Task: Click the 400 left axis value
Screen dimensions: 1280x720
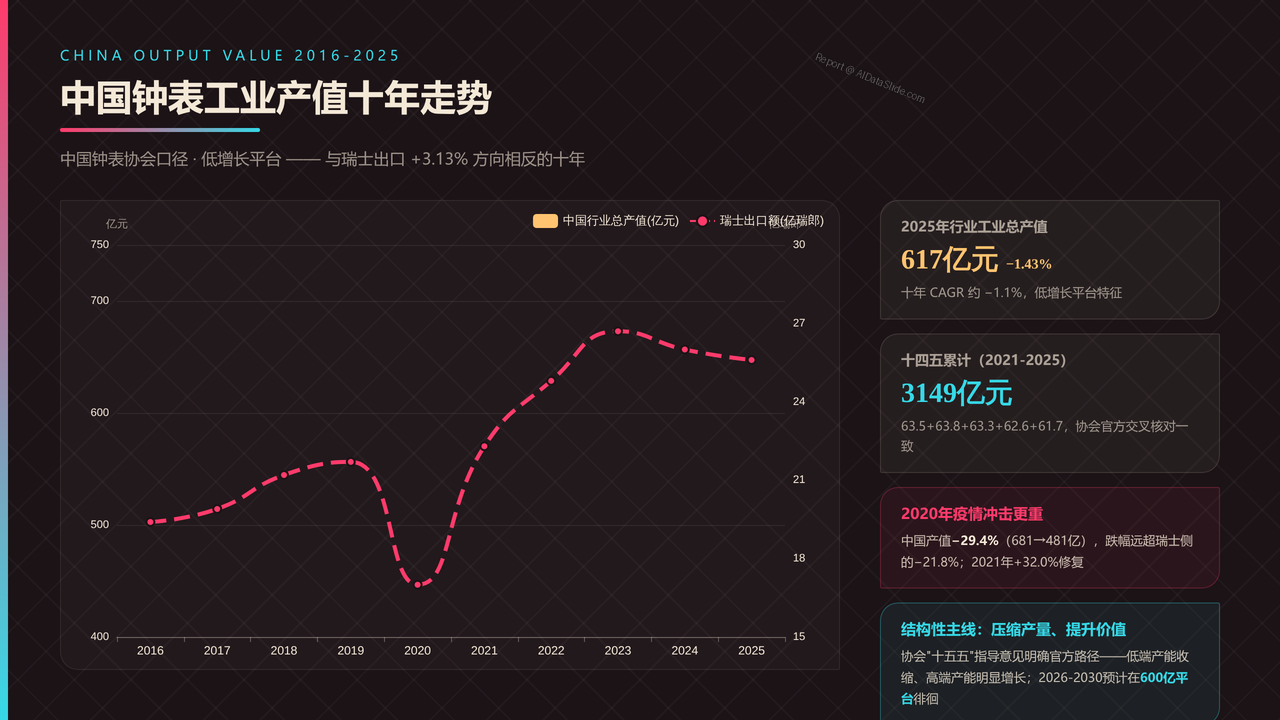Action: click(x=100, y=637)
